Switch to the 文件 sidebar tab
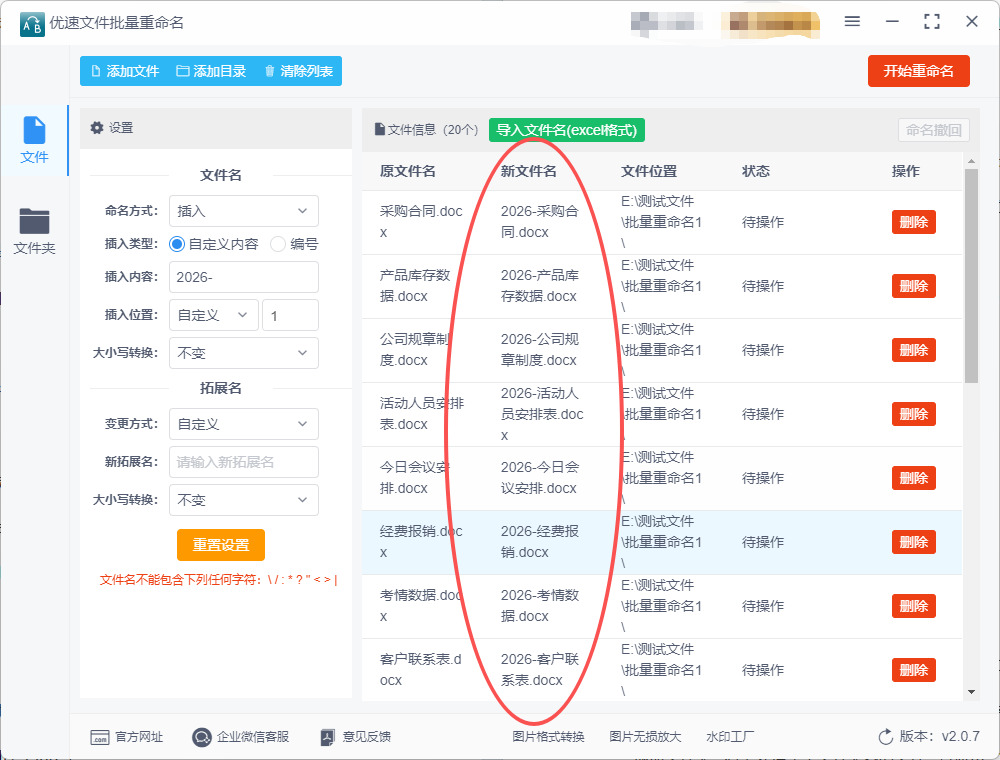1000x760 pixels. pyautogui.click(x=34, y=140)
